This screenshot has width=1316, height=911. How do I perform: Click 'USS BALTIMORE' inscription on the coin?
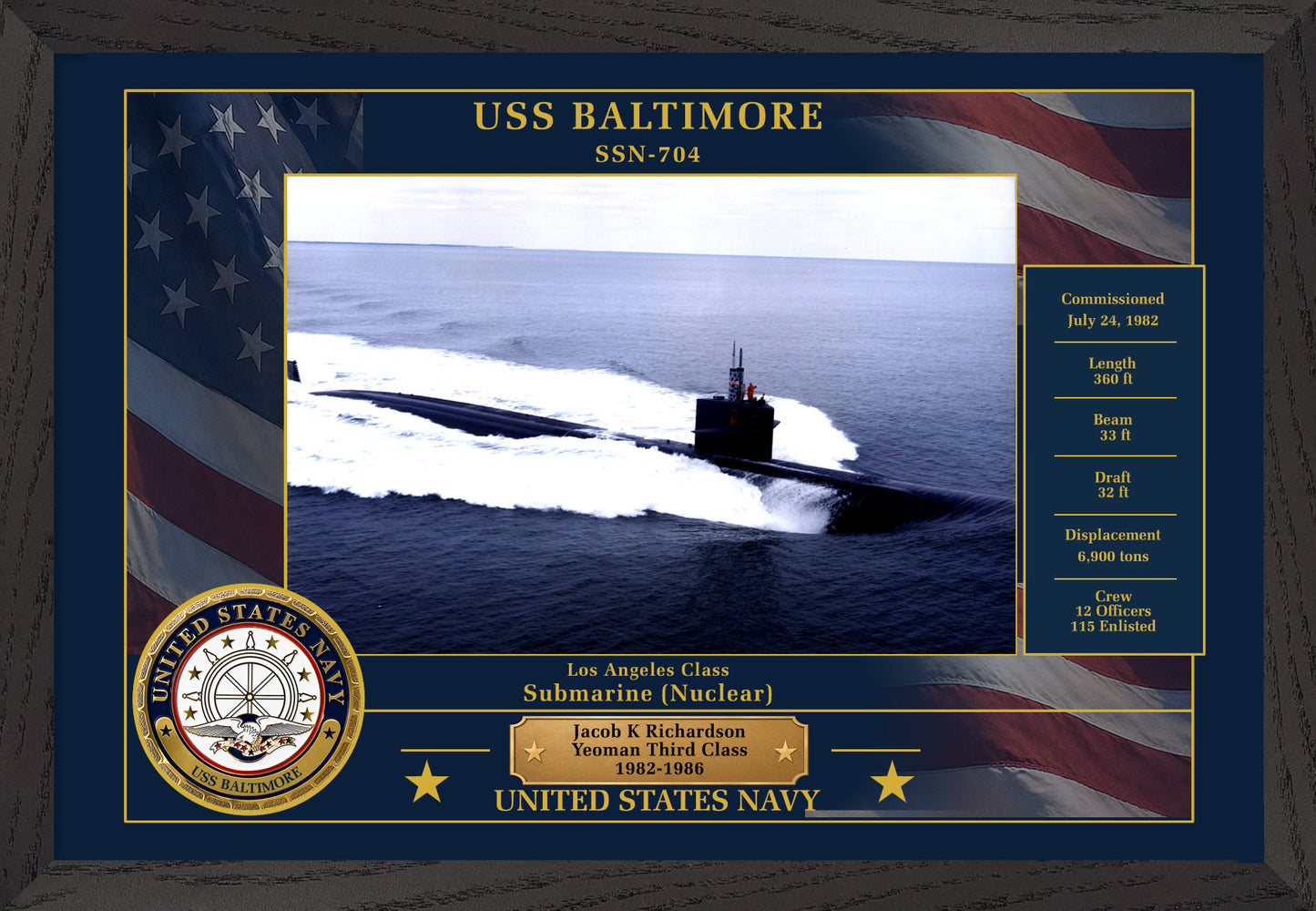tap(247, 780)
